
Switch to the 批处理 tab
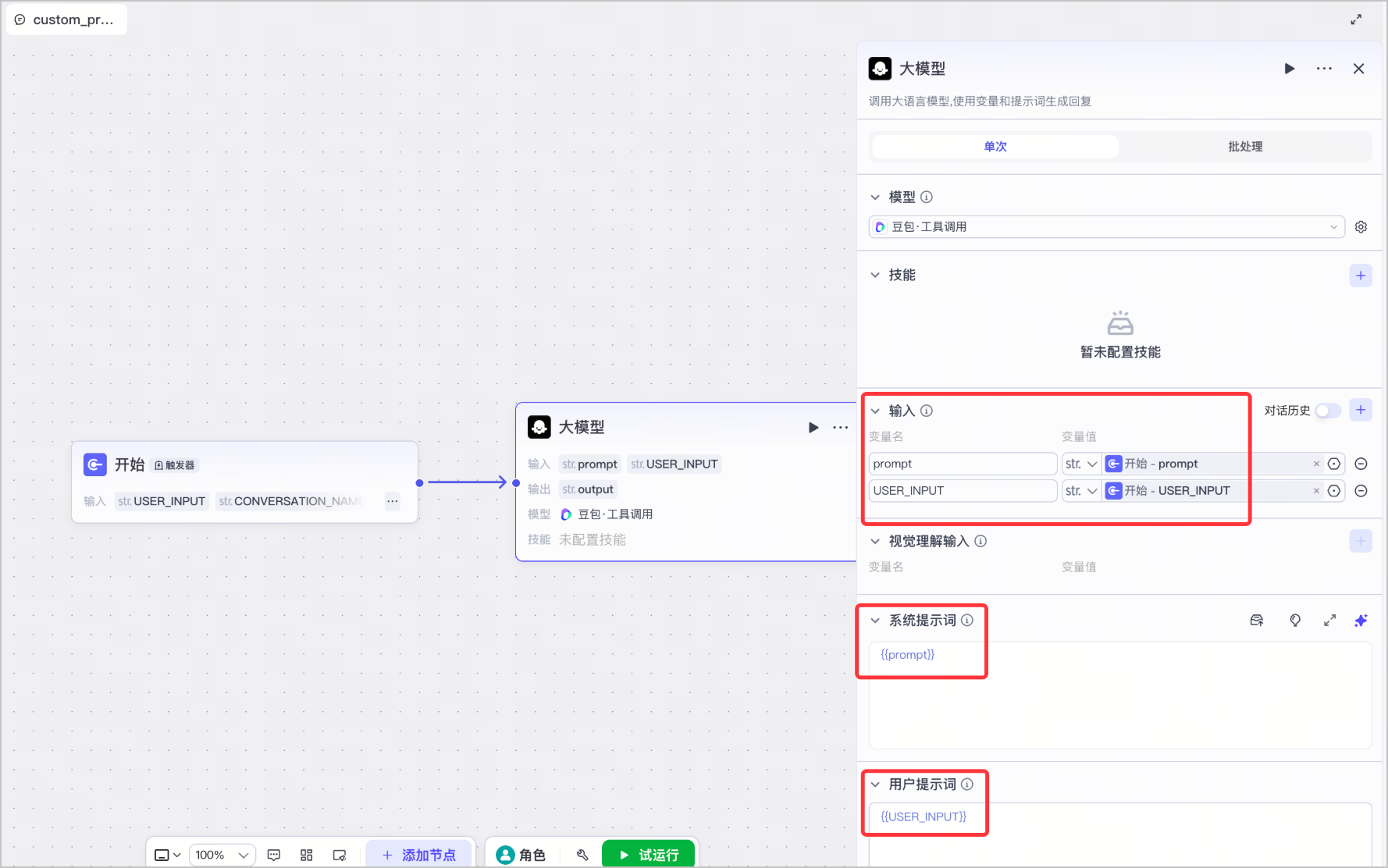click(1245, 147)
